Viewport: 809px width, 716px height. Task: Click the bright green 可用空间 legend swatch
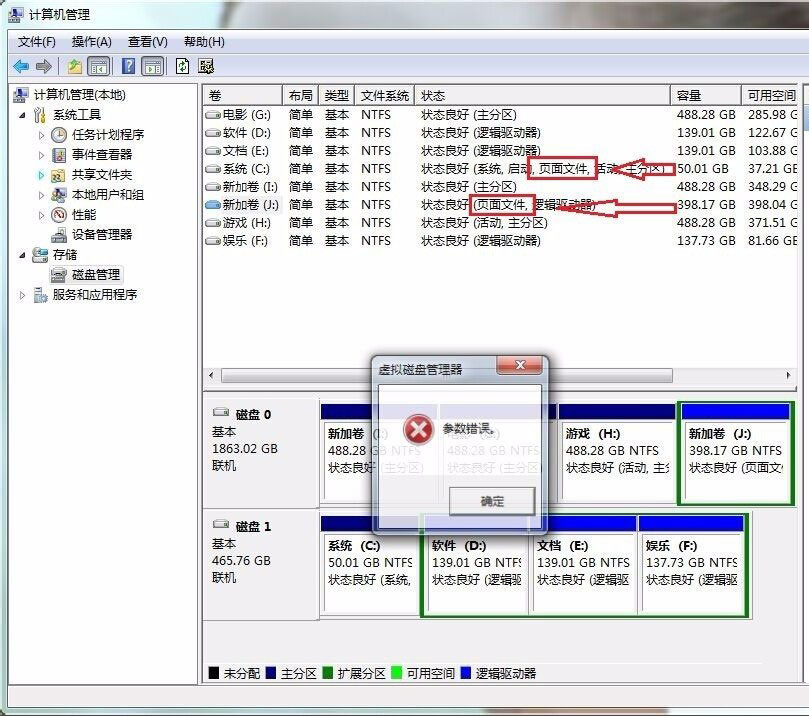coord(396,673)
